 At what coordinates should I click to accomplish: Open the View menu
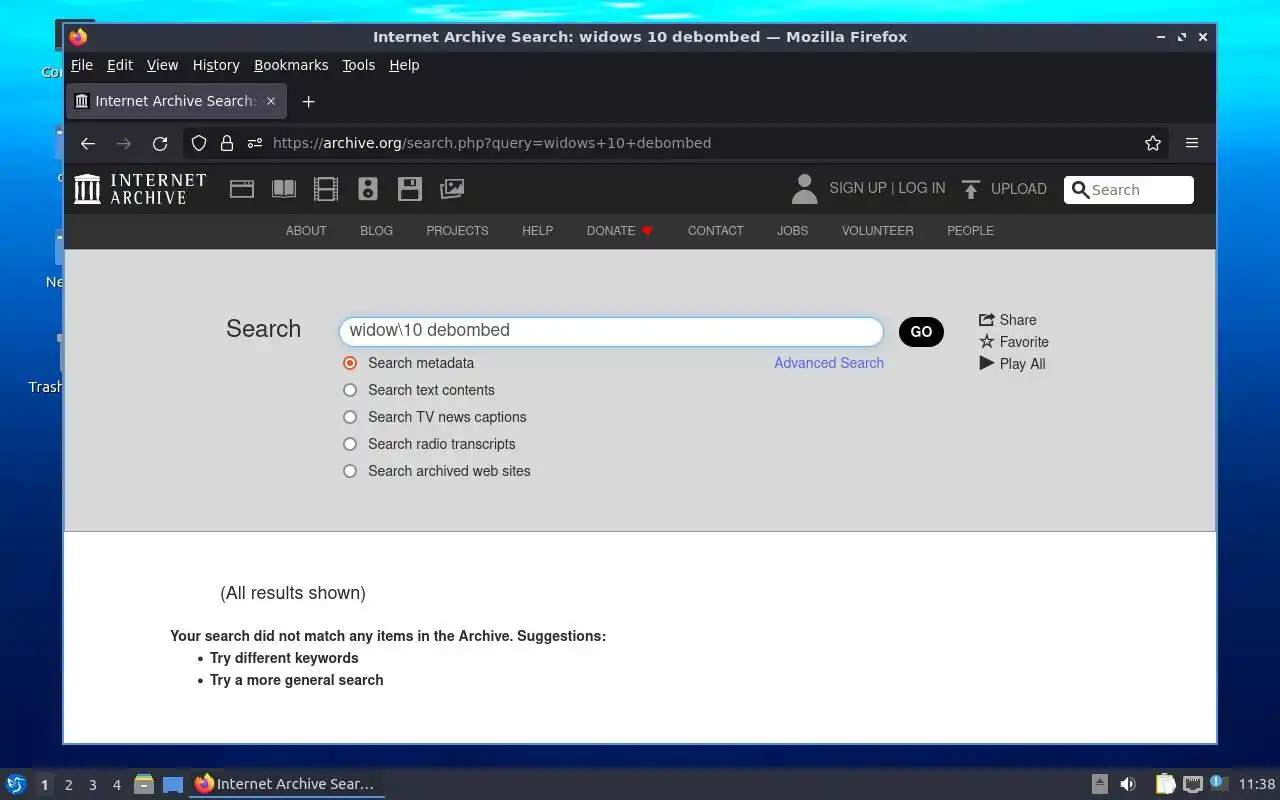(x=162, y=65)
